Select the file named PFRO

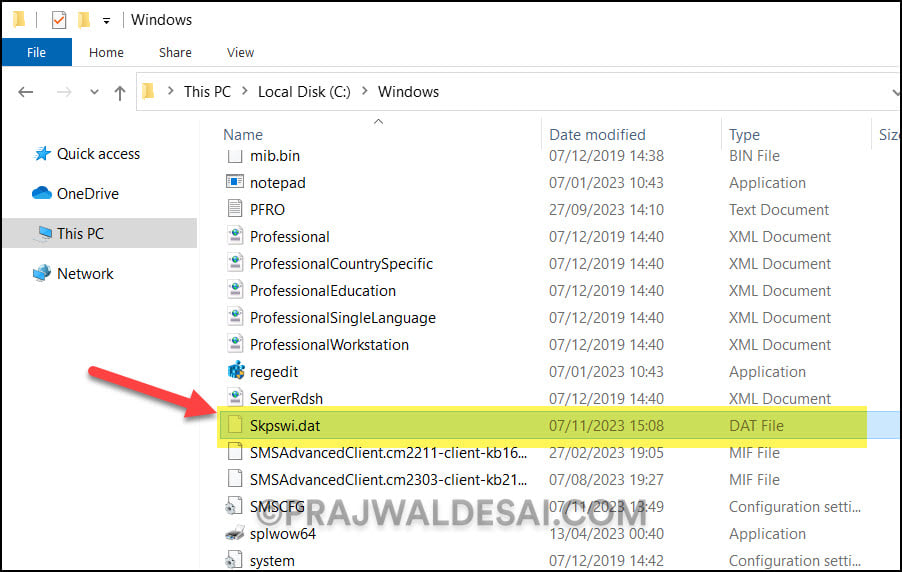pos(267,209)
